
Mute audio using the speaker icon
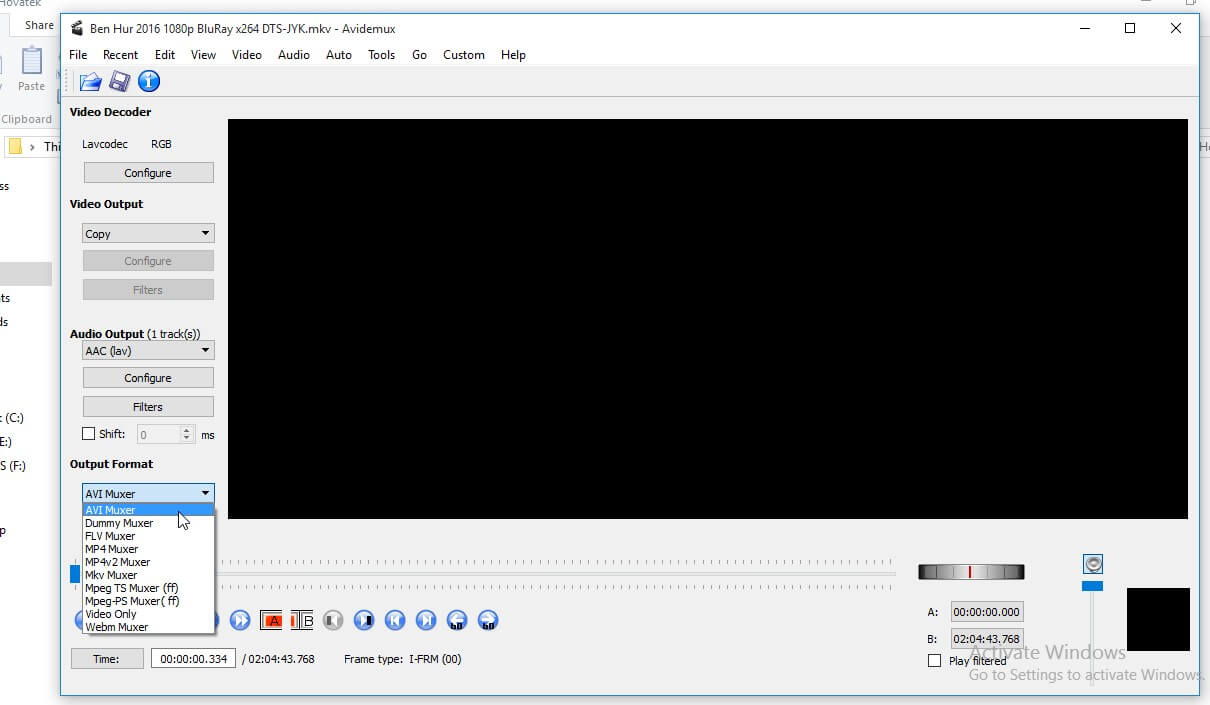(x=1093, y=563)
